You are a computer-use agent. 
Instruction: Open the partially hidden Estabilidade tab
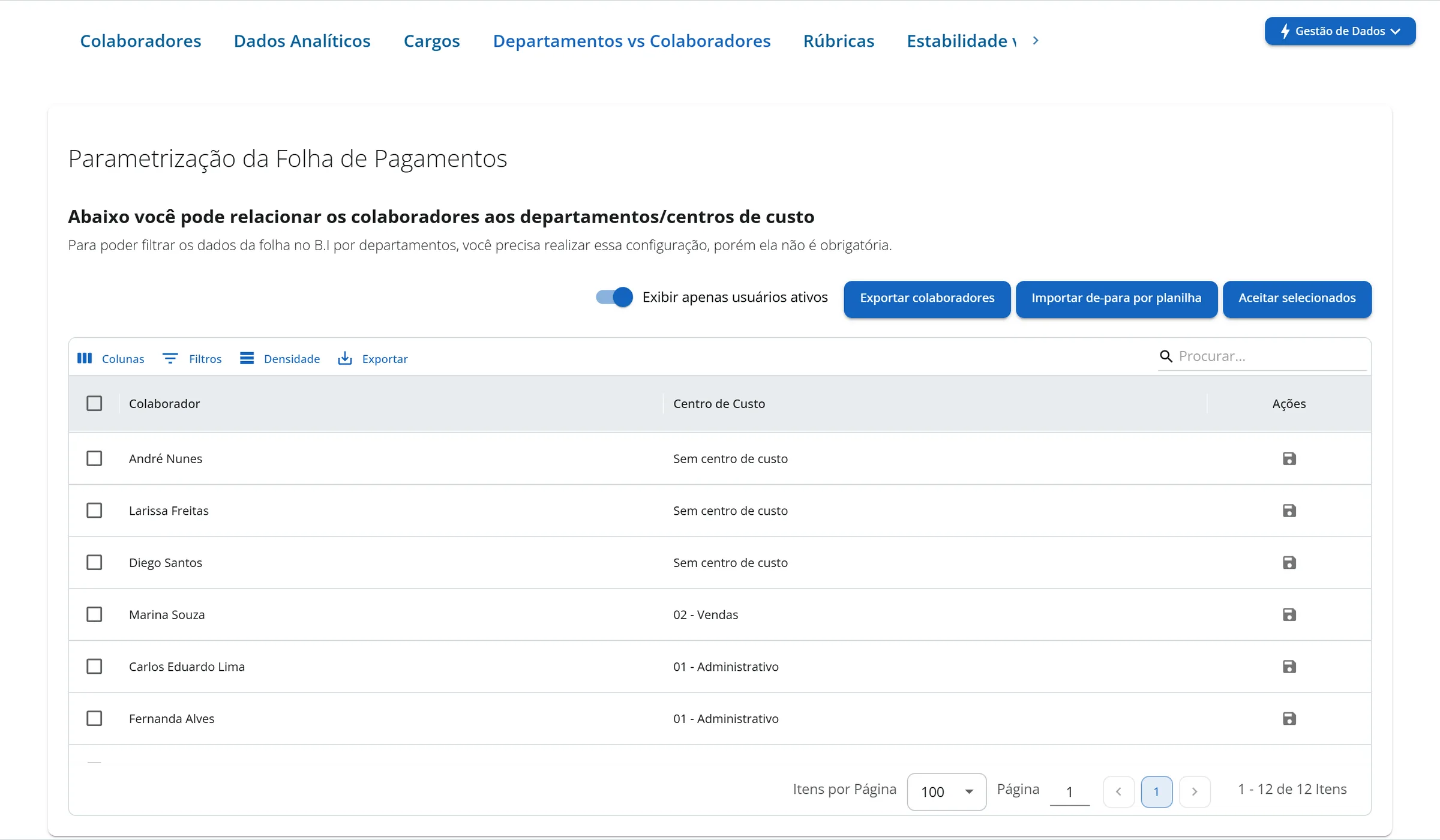[961, 41]
